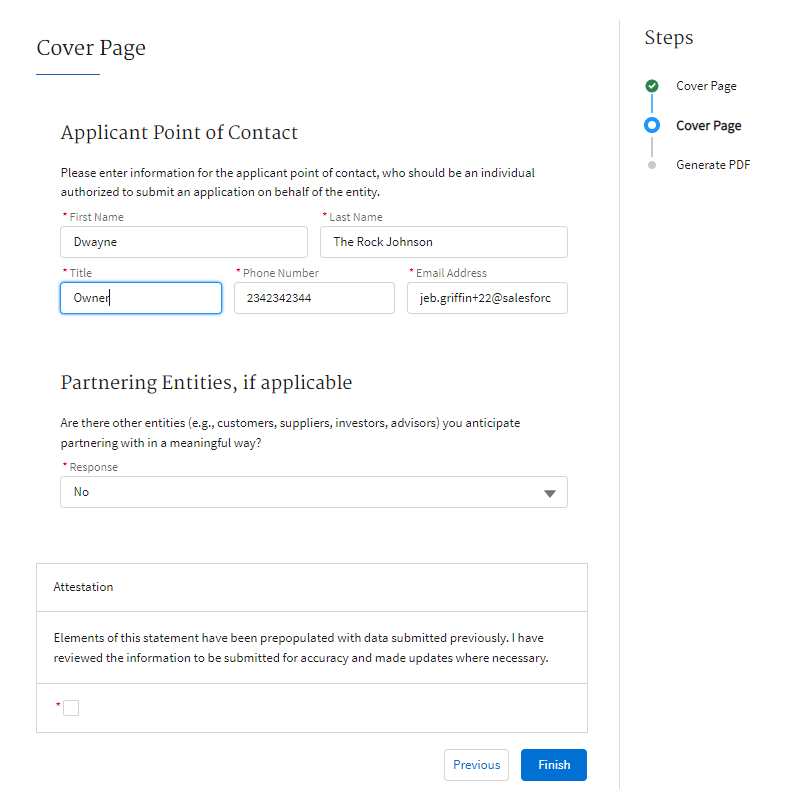Select the bold current Cover Page step label

tap(708, 126)
